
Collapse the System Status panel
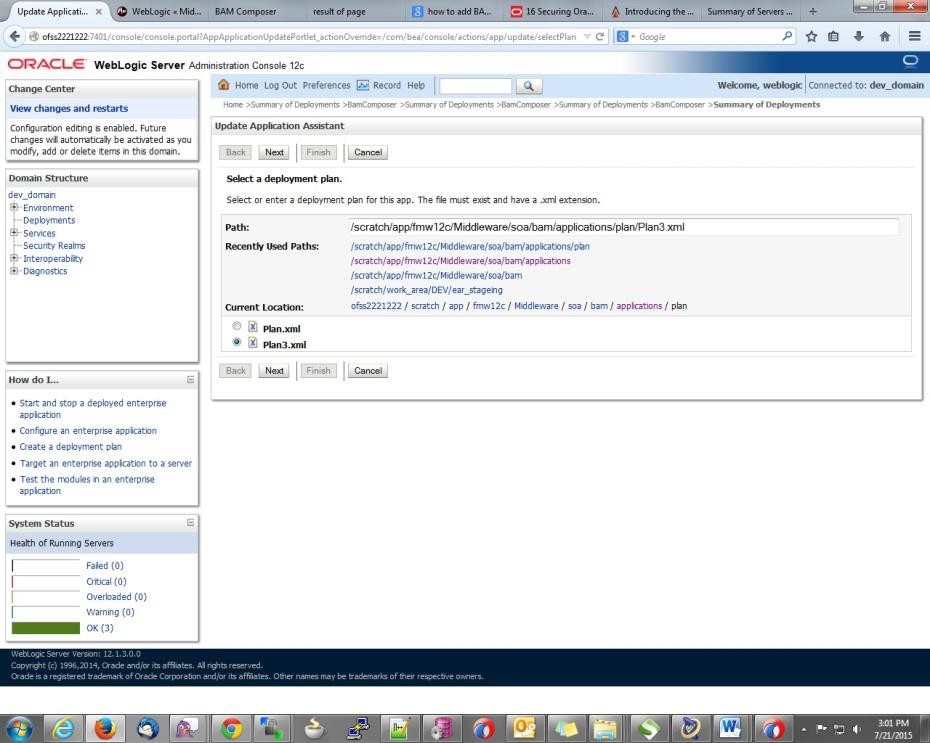[190, 522]
